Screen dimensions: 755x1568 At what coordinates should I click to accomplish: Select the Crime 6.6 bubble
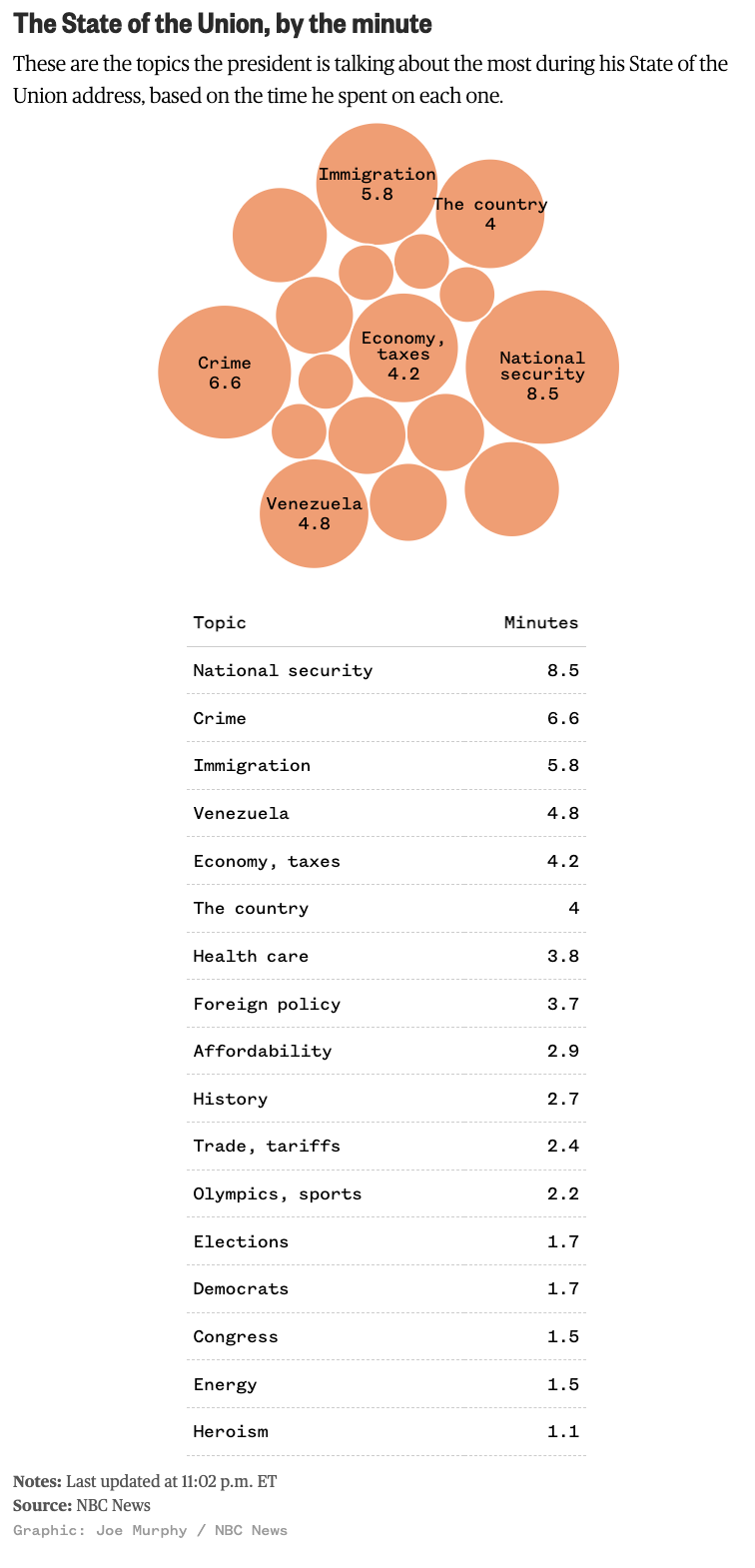tap(225, 372)
